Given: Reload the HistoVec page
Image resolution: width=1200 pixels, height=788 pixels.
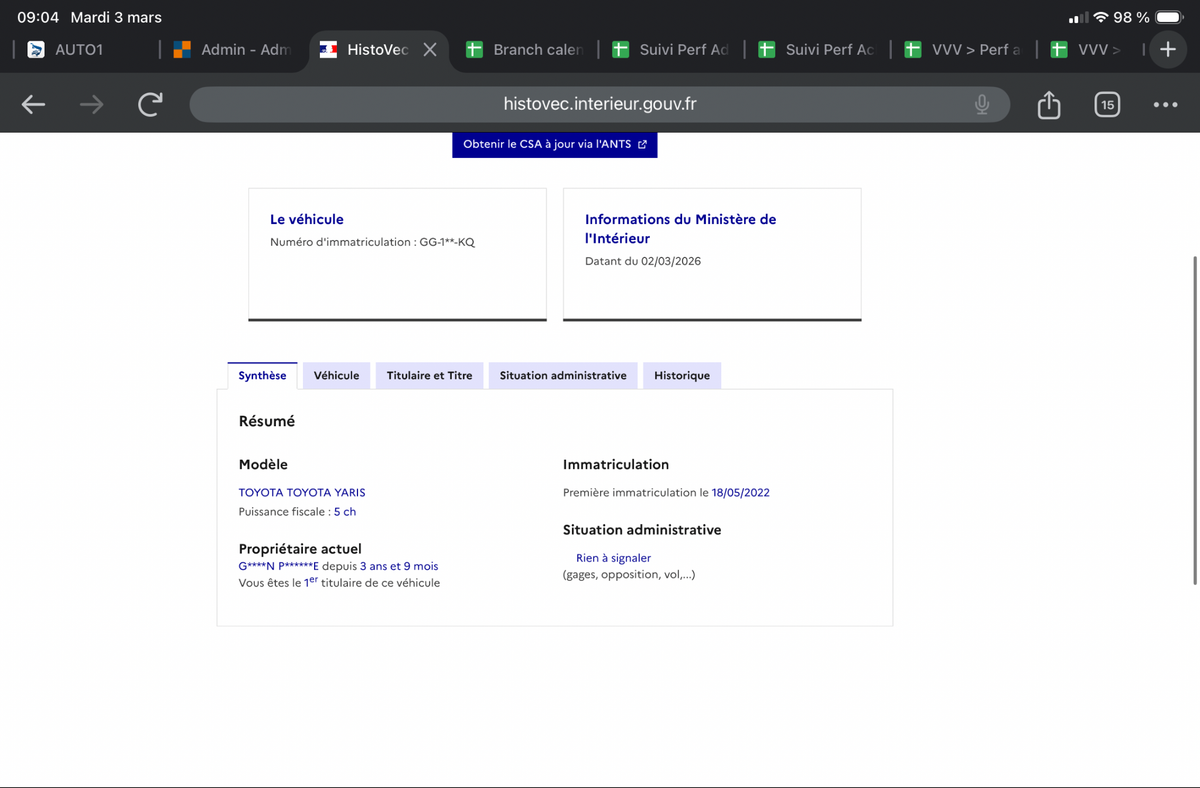Looking at the screenshot, I should (x=150, y=104).
